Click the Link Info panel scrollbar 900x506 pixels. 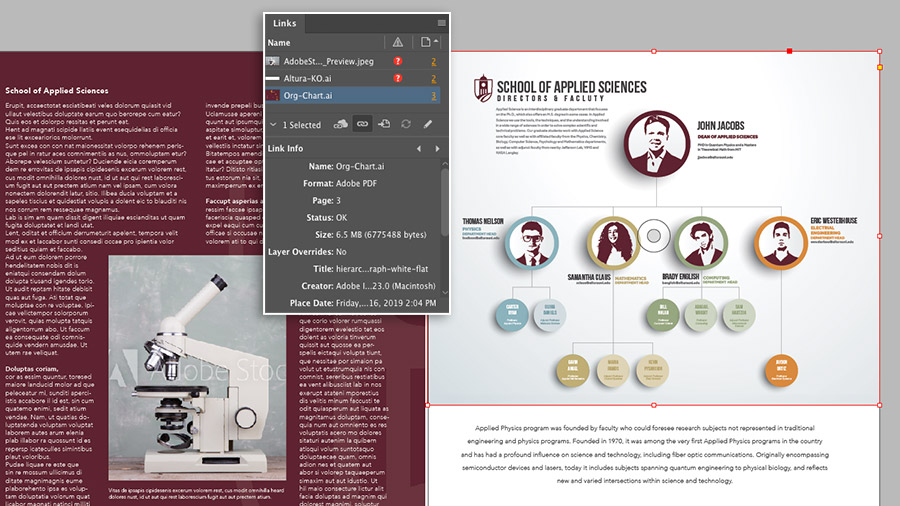click(444, 201)
